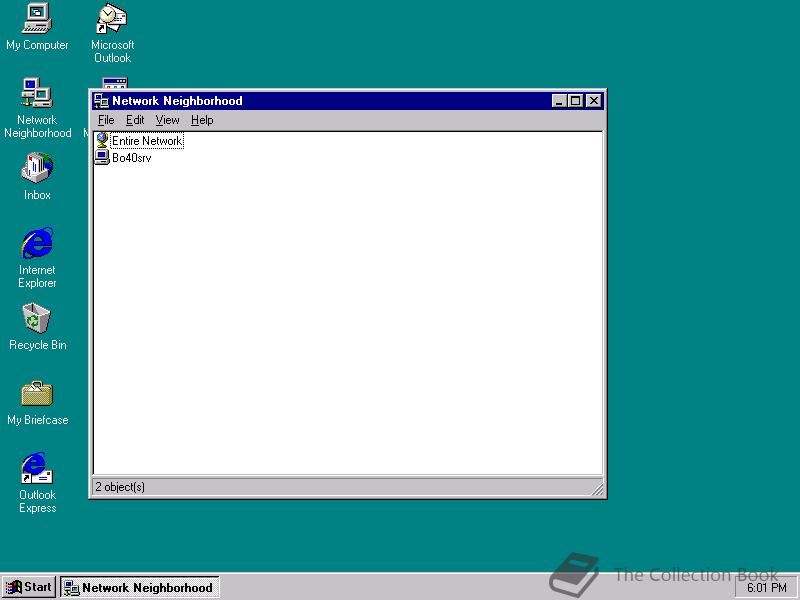Click the Network Neighborhood taskbar button

(140, 587)
